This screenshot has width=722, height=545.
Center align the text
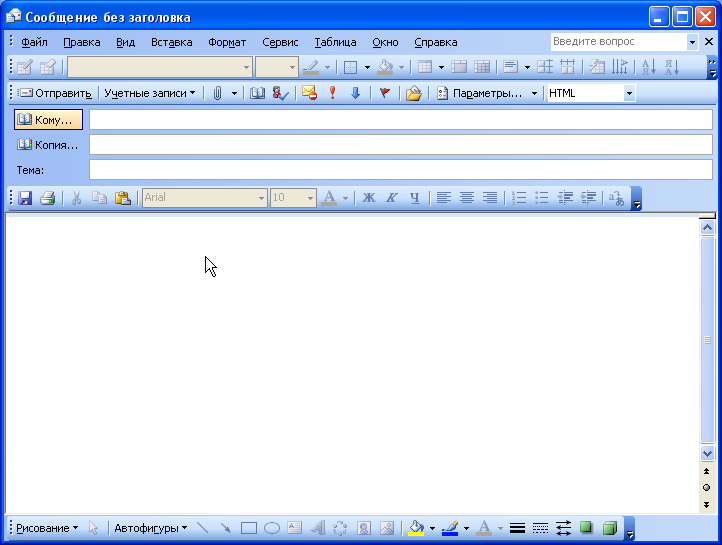[466, 198]
